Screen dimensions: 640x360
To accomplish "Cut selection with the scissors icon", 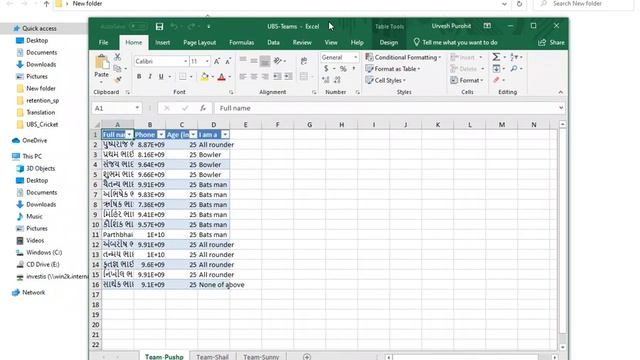I will pos(118,57).
